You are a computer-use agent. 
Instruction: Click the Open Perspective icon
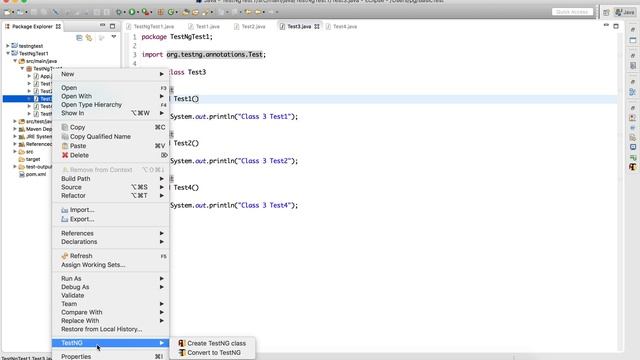pyautogui.click(x=606, y=12)
